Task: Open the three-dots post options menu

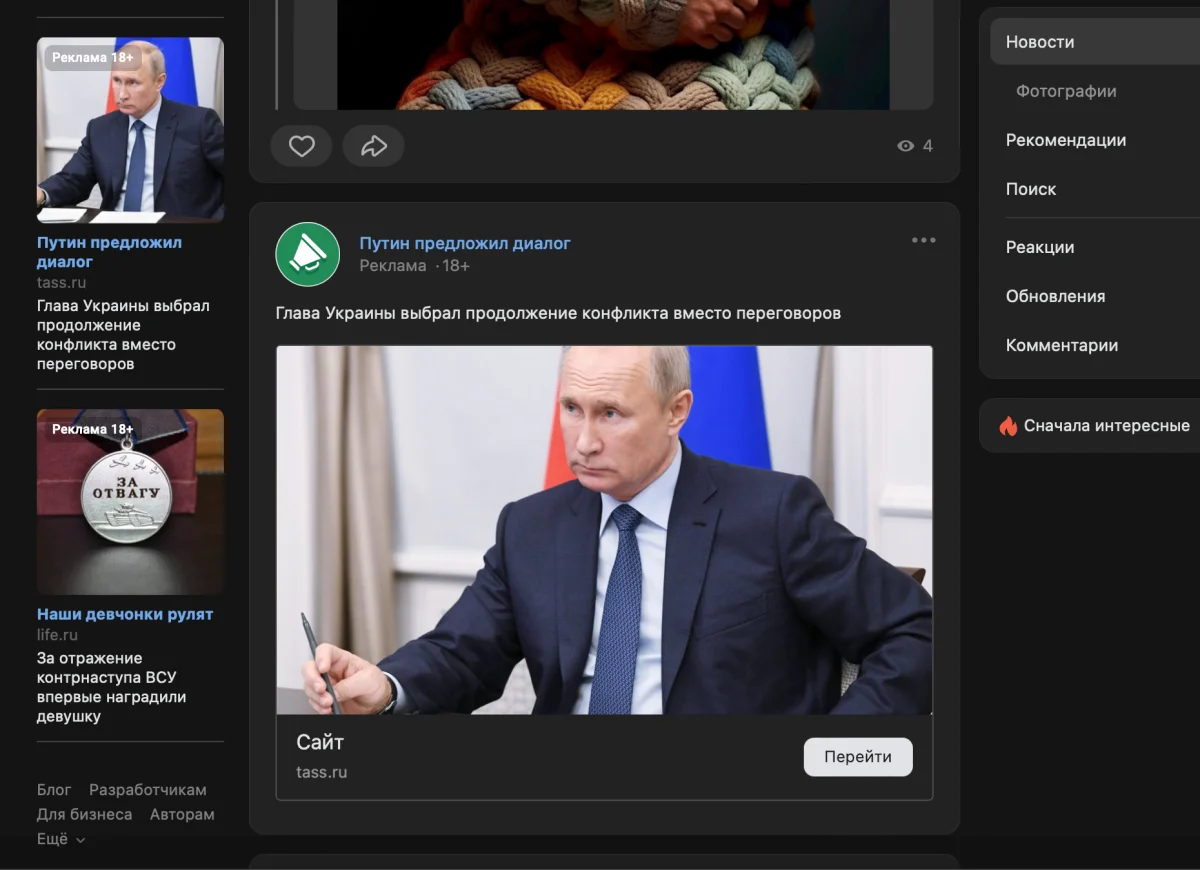Action: [x=923, y=240]
